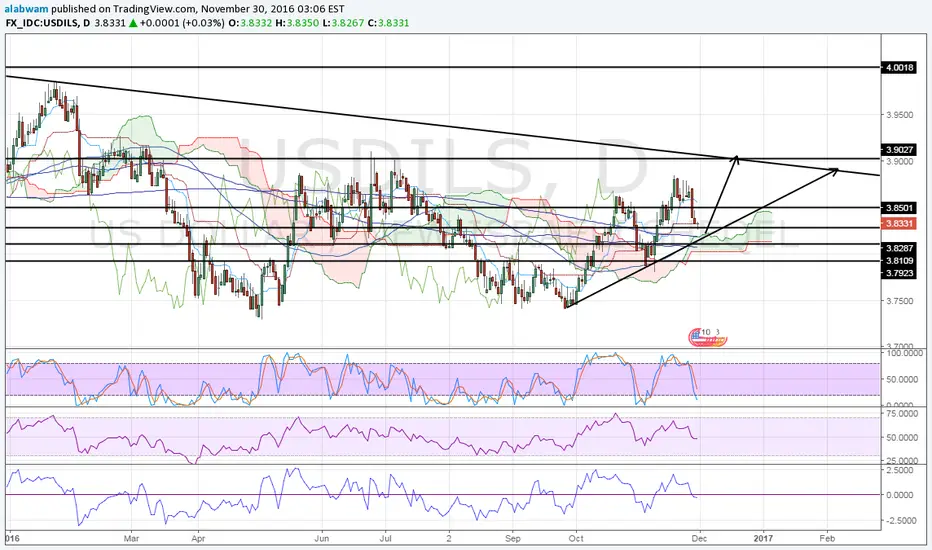The width and height of the screenshot is (932, 550).
Task: Open the alabwam author profile link
Action: 26,9
